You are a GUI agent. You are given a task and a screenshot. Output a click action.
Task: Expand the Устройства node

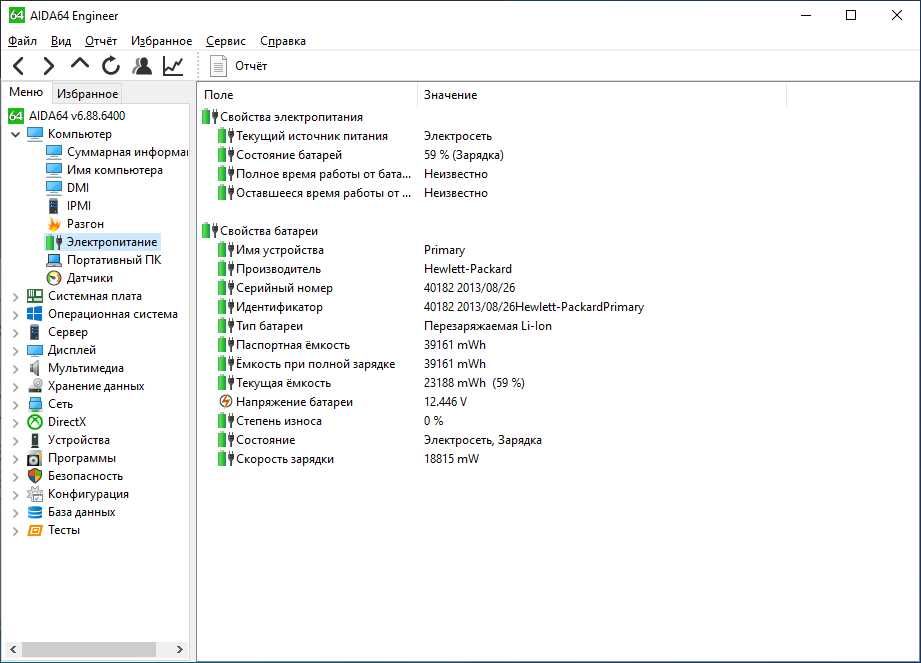[x=16, y=440]
